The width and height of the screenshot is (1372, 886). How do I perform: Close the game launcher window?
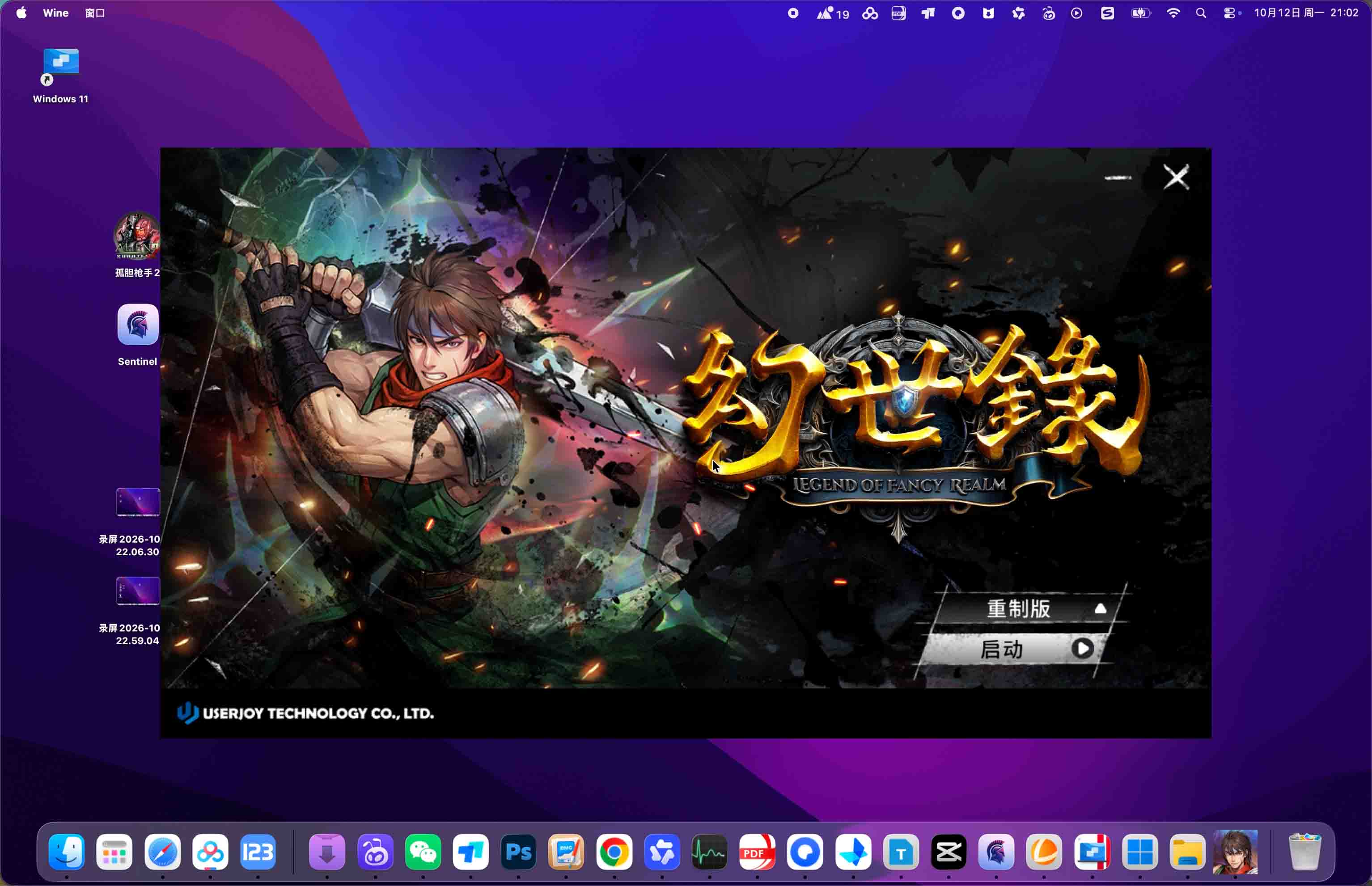click(1176, 177)
